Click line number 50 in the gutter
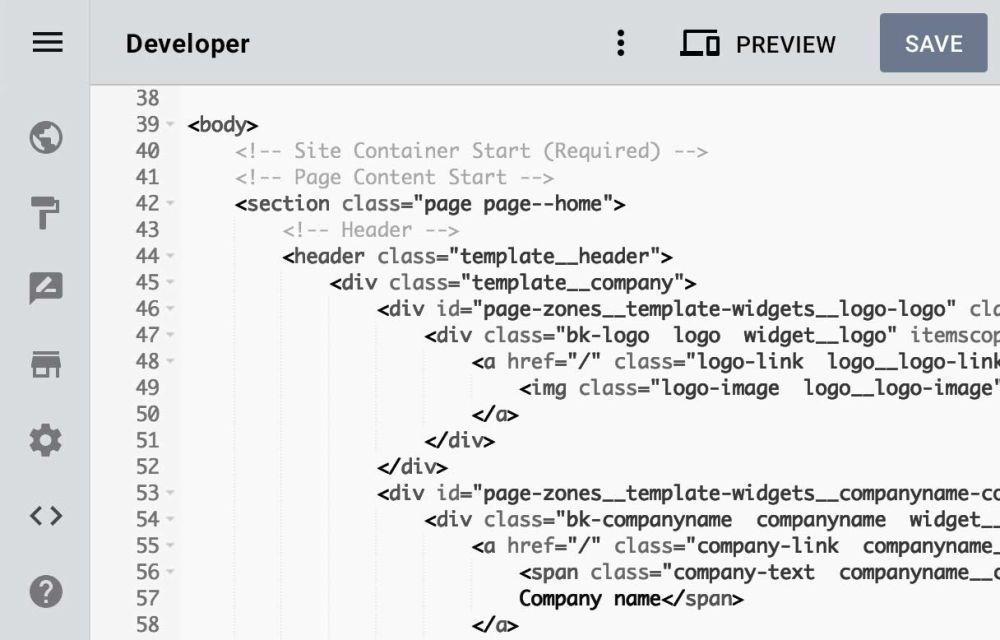 (x=147, y=414)
